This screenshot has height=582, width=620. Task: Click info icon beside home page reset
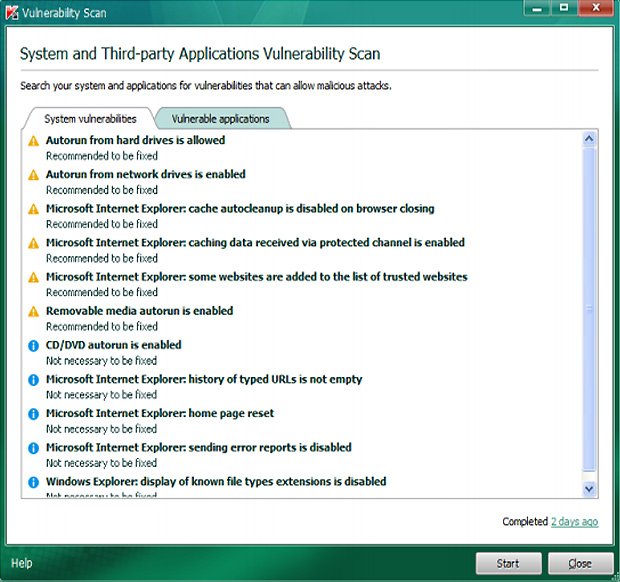click(33, 414)
